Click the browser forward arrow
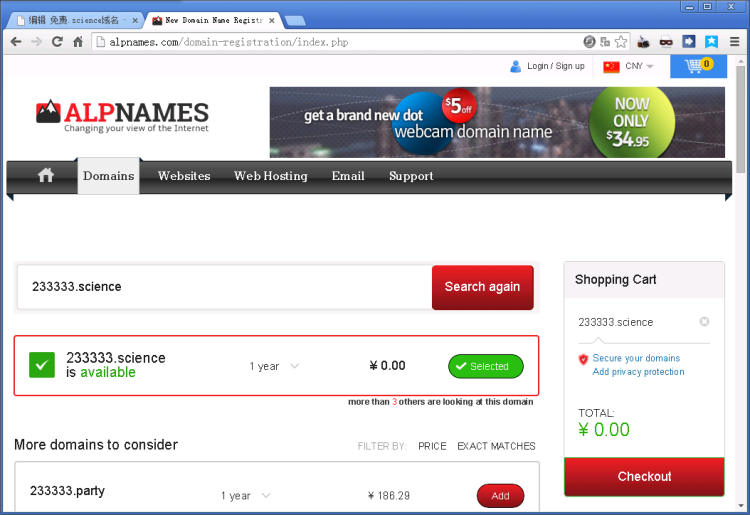This screenshot has width=750, height=515. click(x=36, y=42)
